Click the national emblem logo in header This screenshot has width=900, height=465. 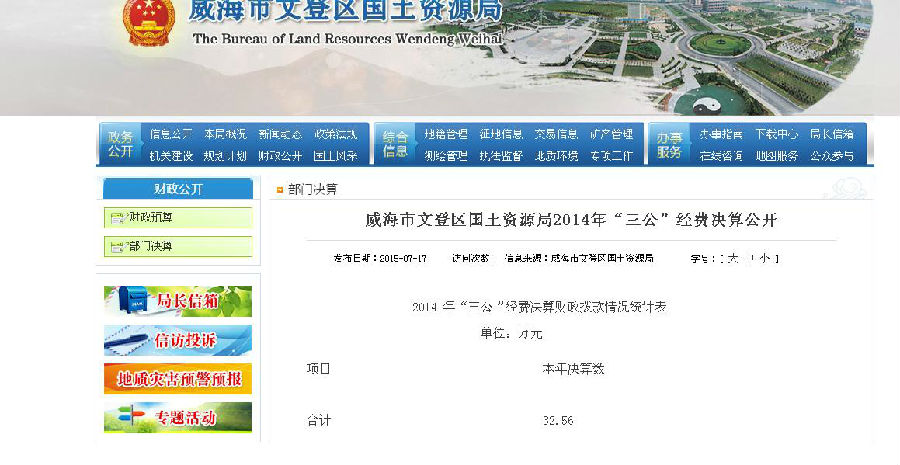coord(148,23)
